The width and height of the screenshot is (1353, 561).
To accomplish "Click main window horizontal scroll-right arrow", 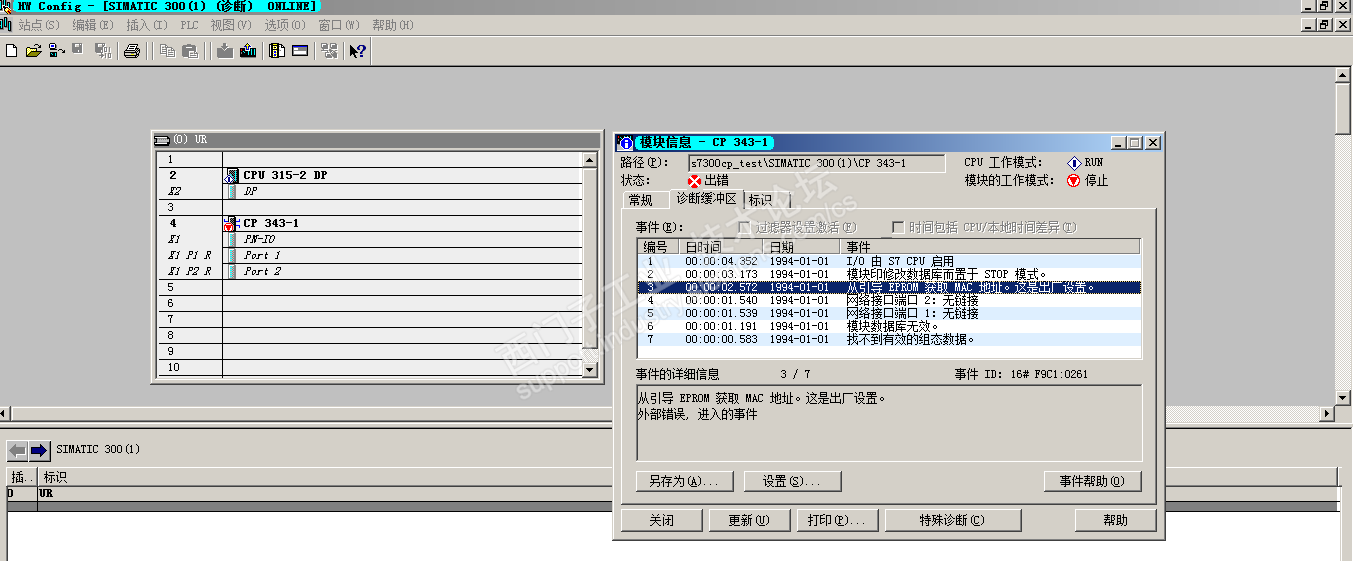I will click(1327, 414).
